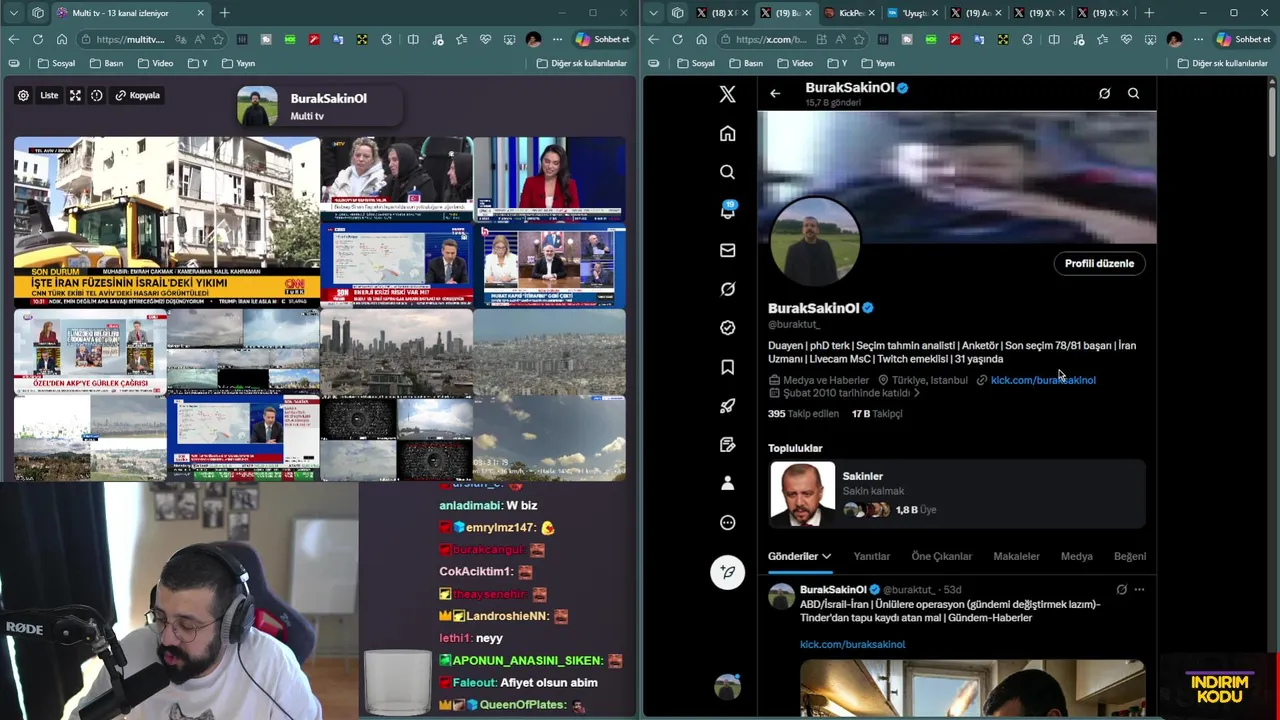The width and height of the screenshot is (1280, 720).
Task: Open 395 Takip edilen list
Action: pyautogui.click(x=803, y=413)
